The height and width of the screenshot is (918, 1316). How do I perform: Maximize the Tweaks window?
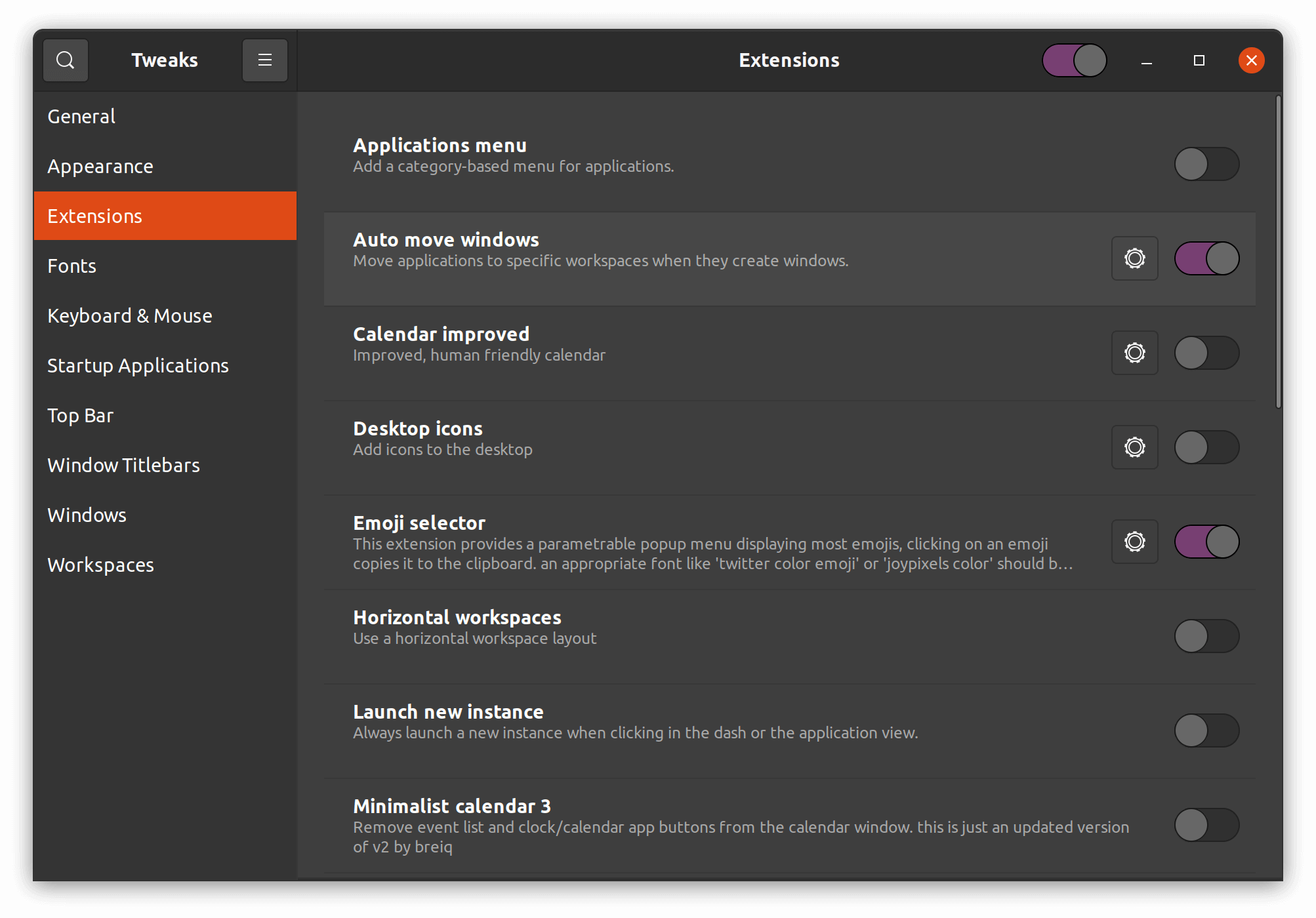1199,60
